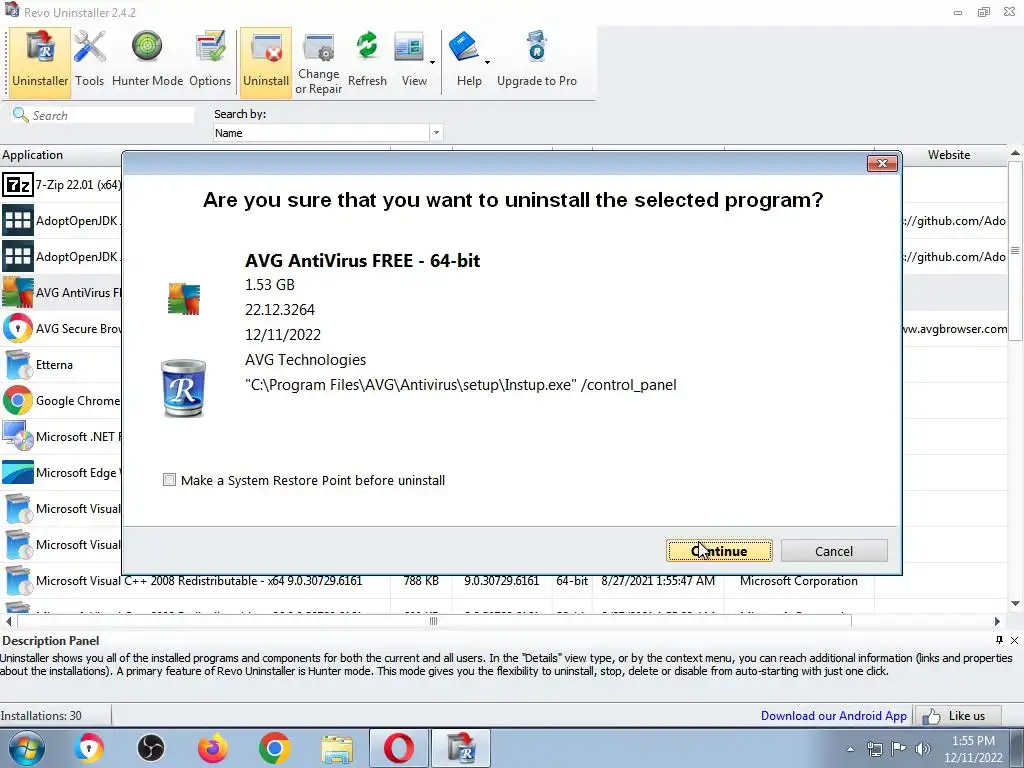Select Google Chrome in the application list

[62, 400]
